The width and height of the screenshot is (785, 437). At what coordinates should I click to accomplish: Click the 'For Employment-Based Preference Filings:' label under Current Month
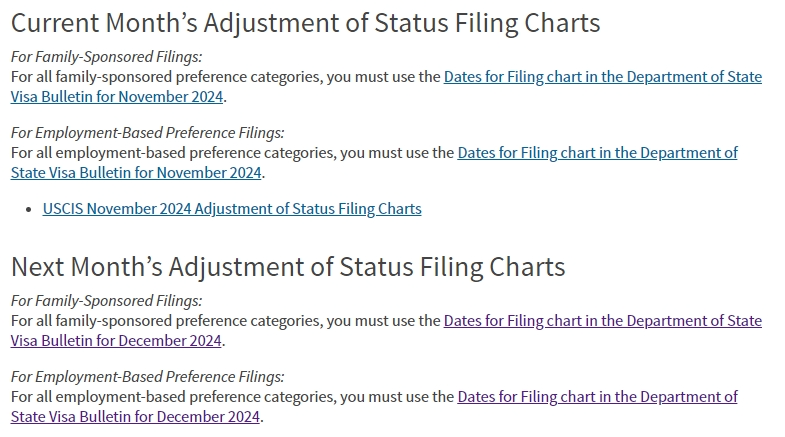point(147,133)
